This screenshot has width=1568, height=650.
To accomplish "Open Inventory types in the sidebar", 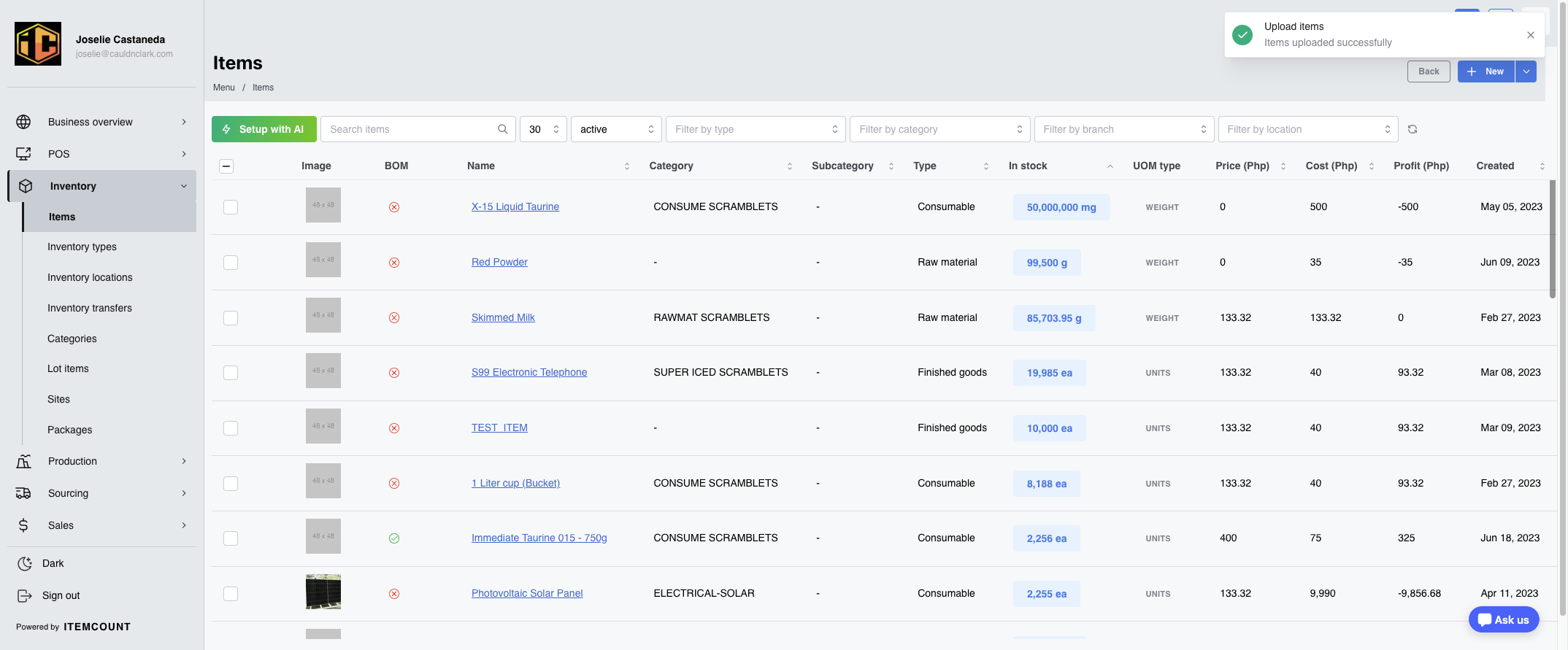I will [82, 247].
